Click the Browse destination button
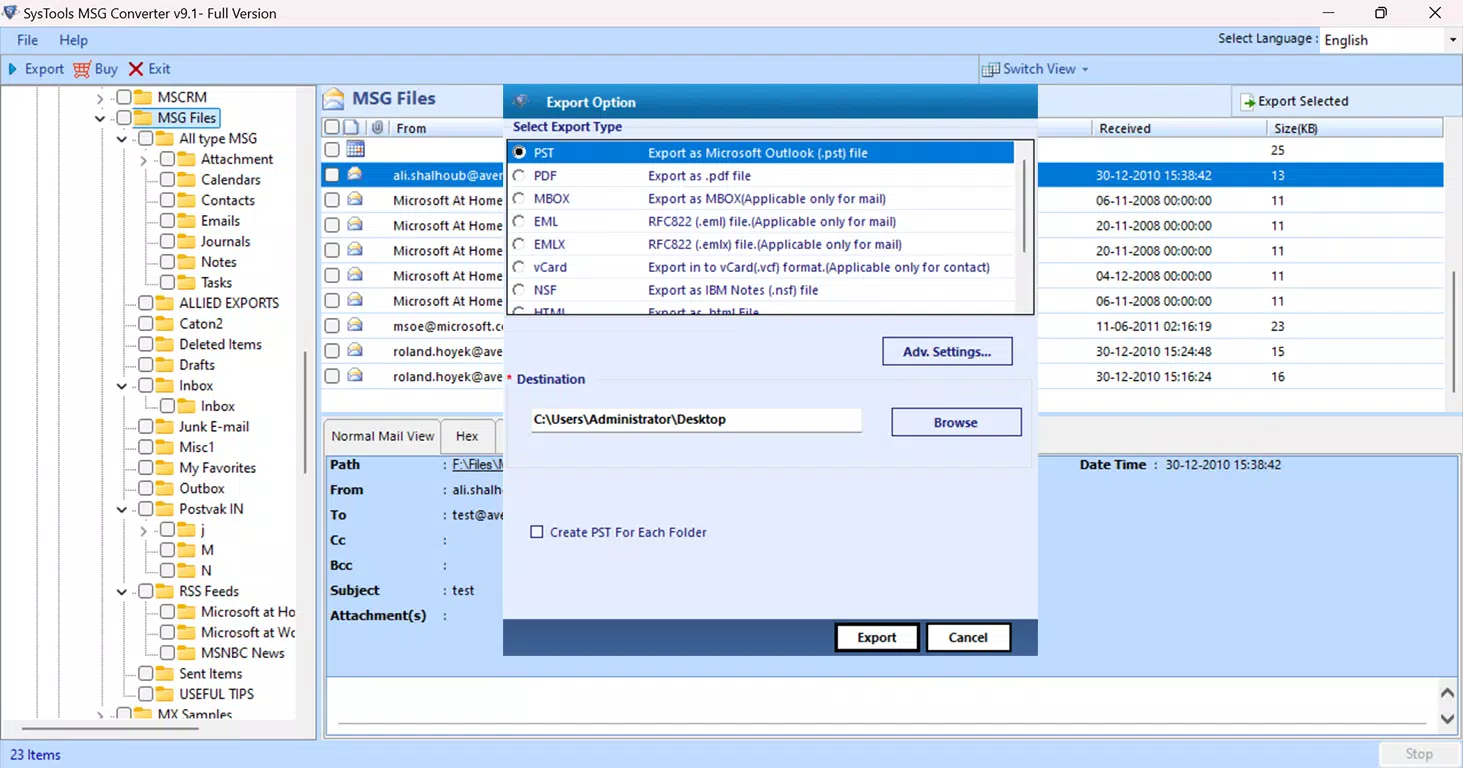This screenshot has width=1463, height=768. coord(956,422)
